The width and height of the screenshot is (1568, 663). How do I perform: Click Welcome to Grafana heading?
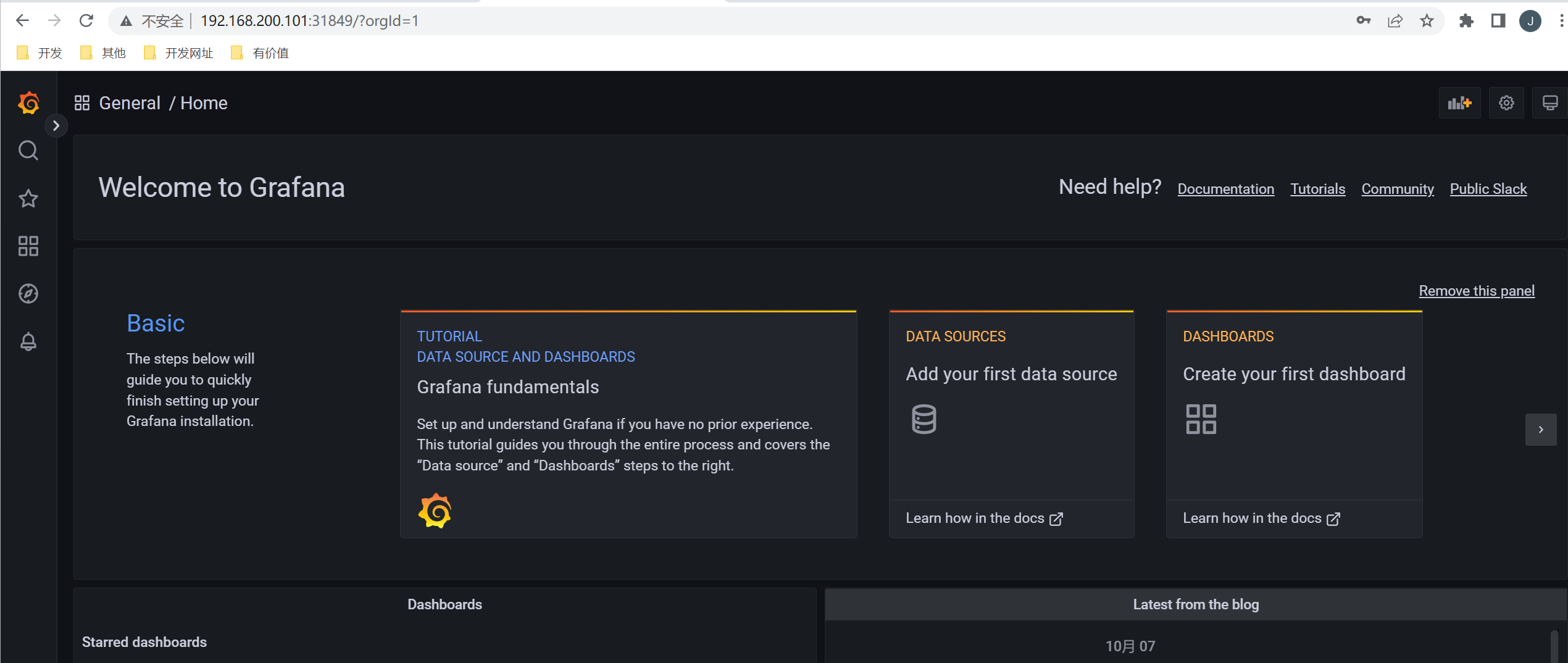pos(222,188)
